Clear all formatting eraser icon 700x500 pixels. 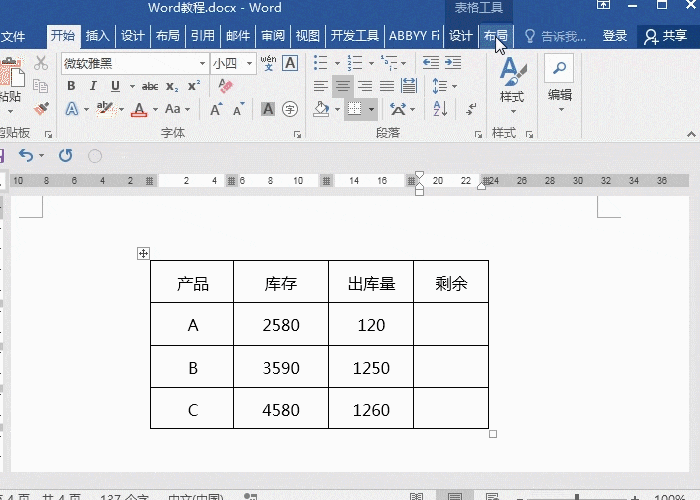pyautogui.click(x=225, y=86)
